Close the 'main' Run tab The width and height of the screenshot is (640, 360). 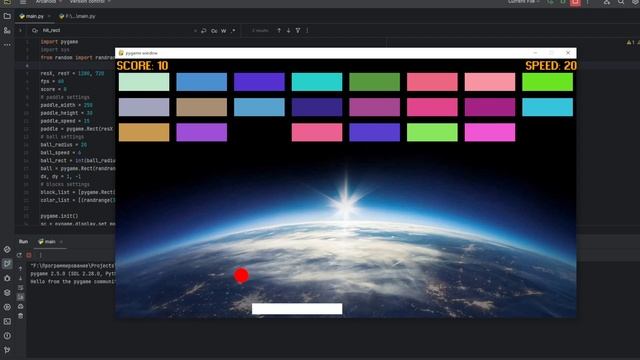[61, 242]
